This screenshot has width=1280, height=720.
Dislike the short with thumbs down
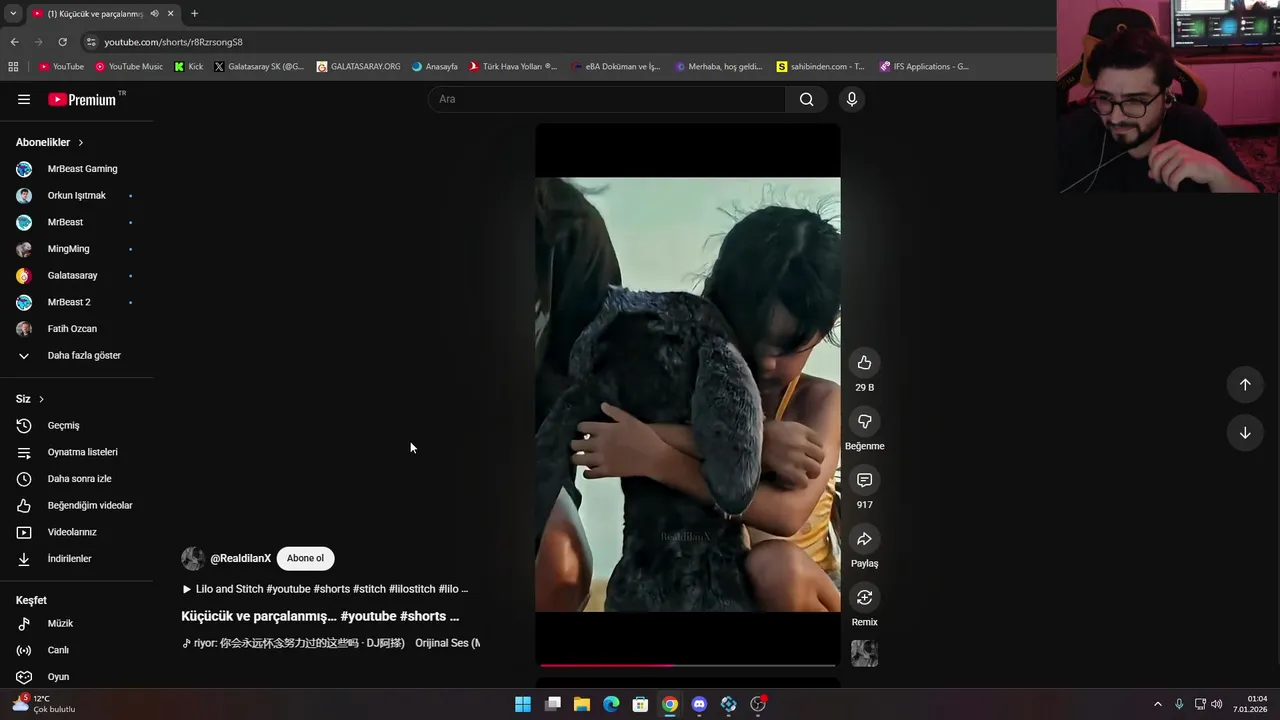864,422
